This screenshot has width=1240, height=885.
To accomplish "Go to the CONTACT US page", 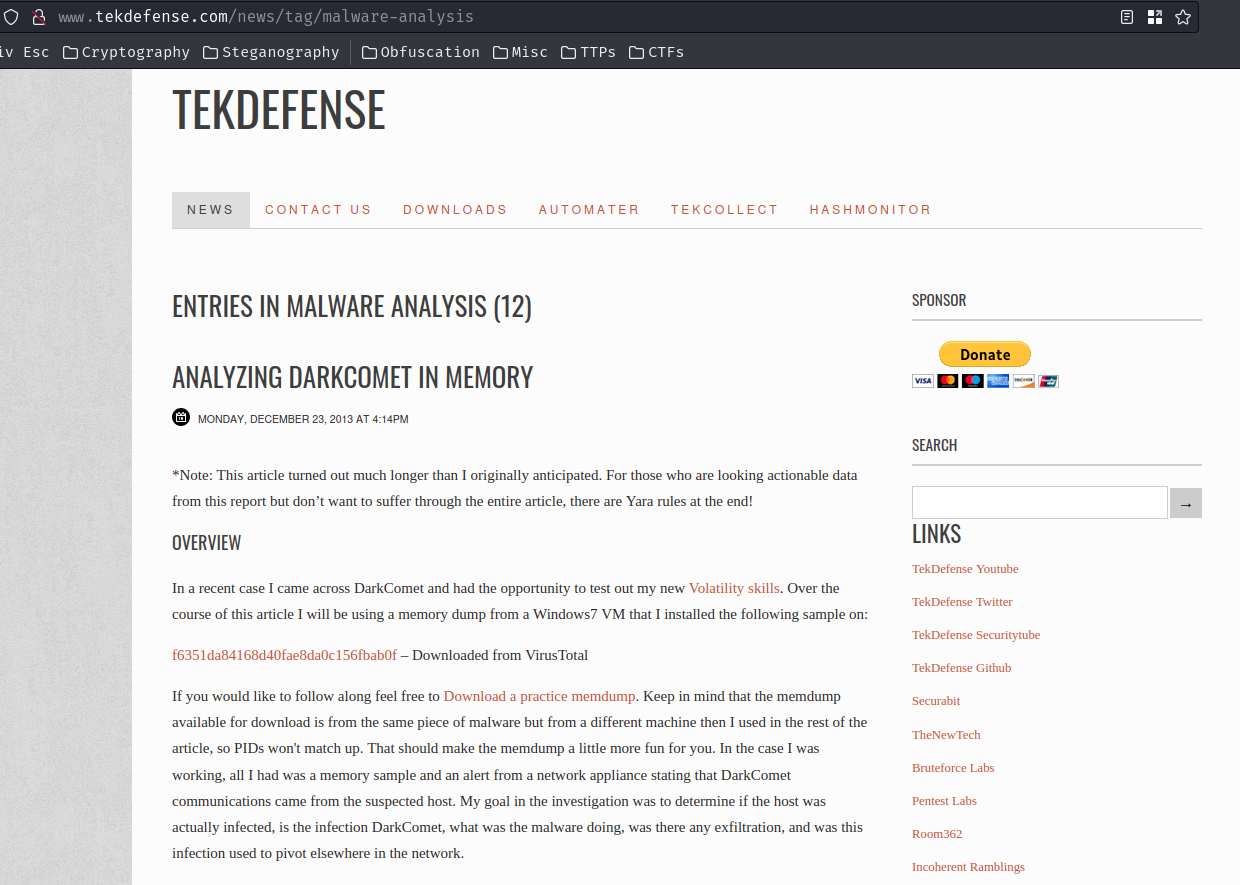I will click(318, 210).
